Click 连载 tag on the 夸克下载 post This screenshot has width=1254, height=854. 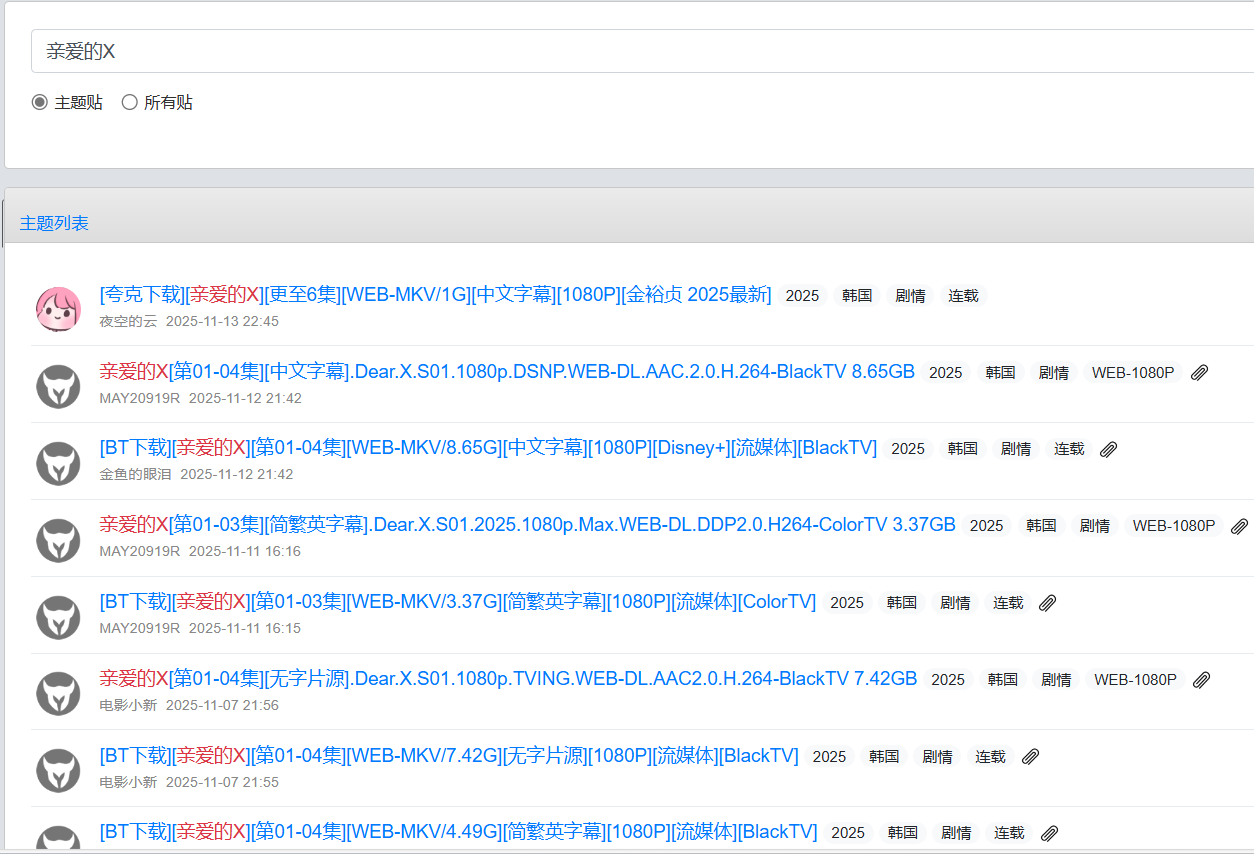[x=963, y=296]
